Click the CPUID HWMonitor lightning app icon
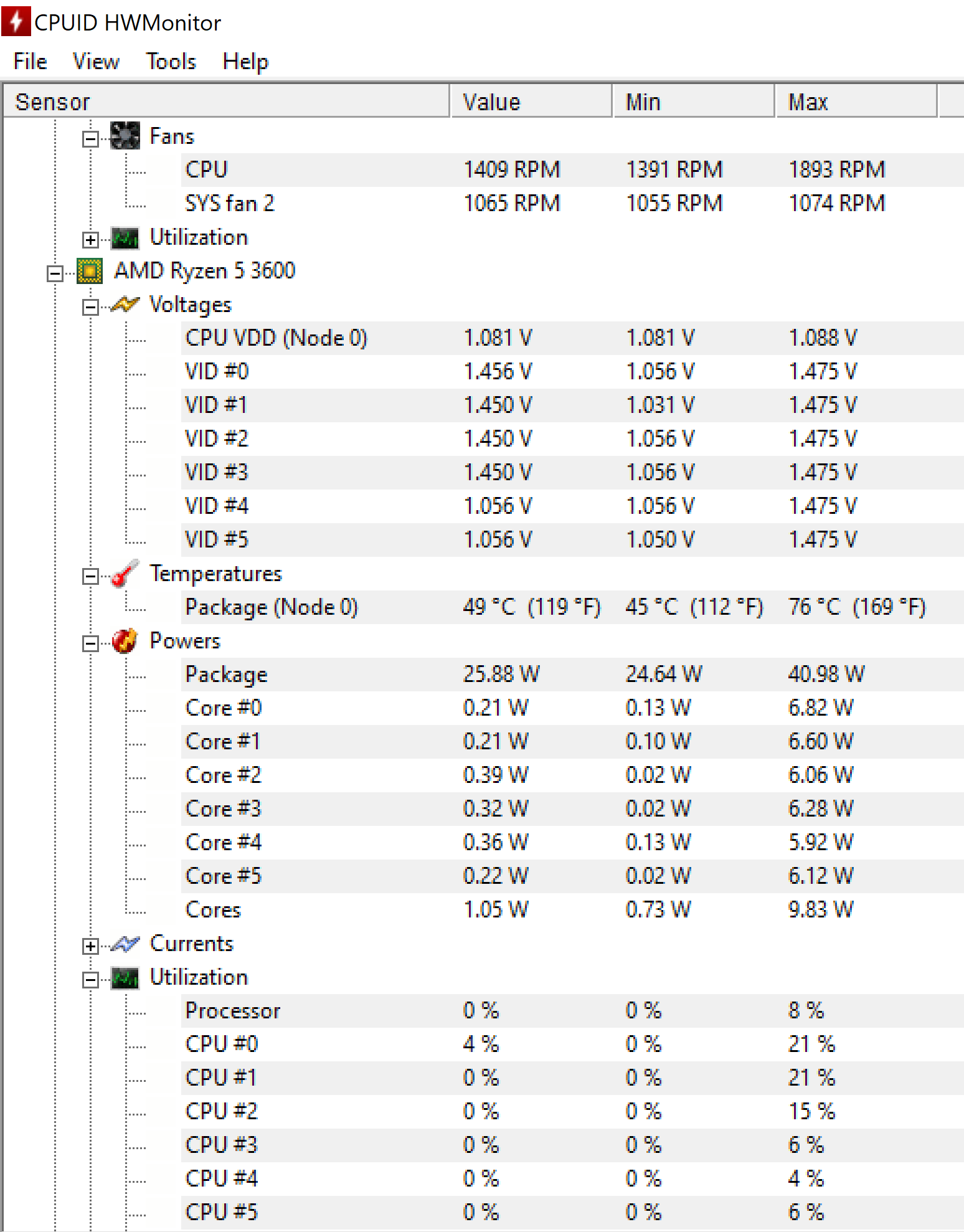The image size is (964, 1232). [16, 21]
